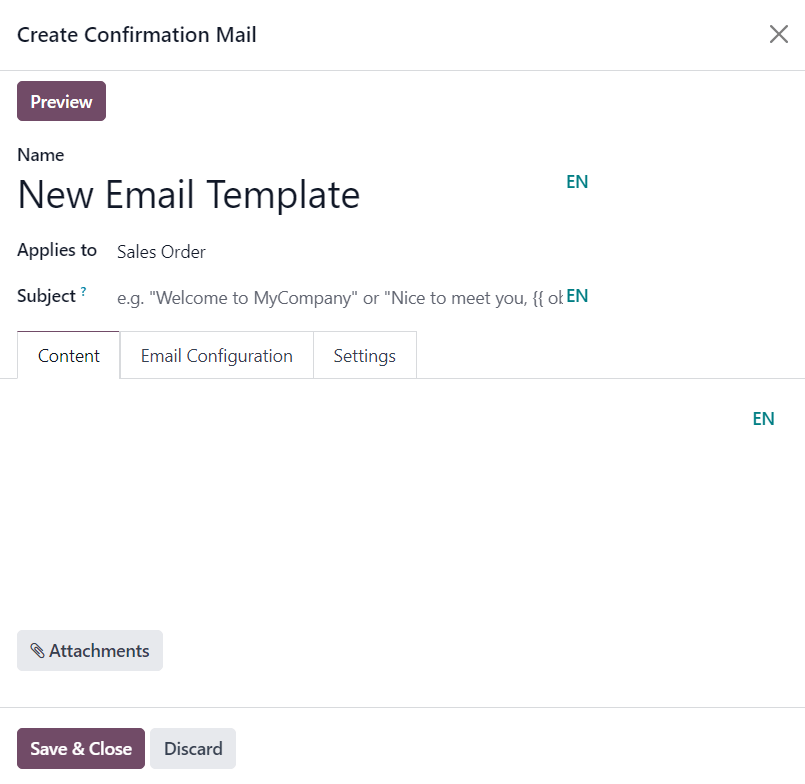Open the Subject help question mark tooltip
The width and height of the screenshot is (805, 784).
point(81,290)
